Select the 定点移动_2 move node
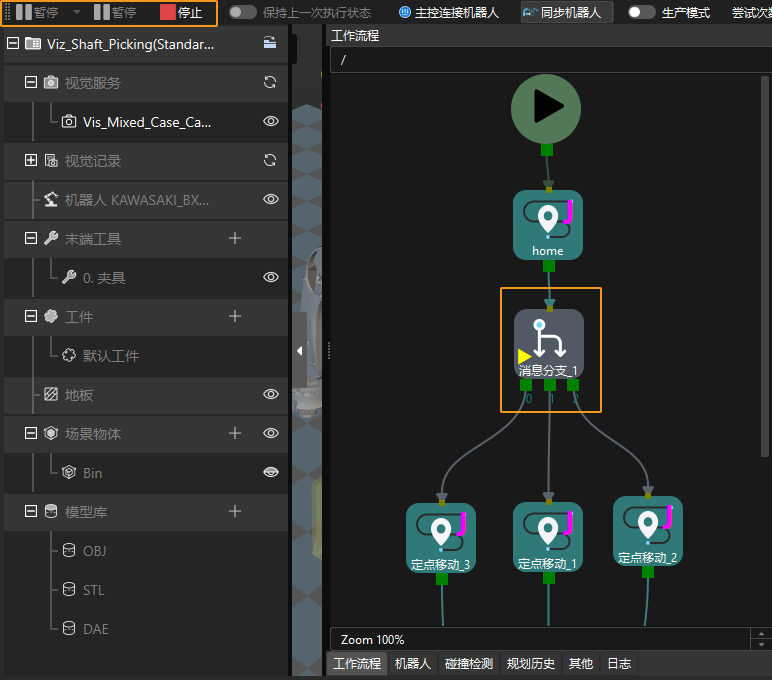Screen dimensions: 772x680 coord(648,531)
